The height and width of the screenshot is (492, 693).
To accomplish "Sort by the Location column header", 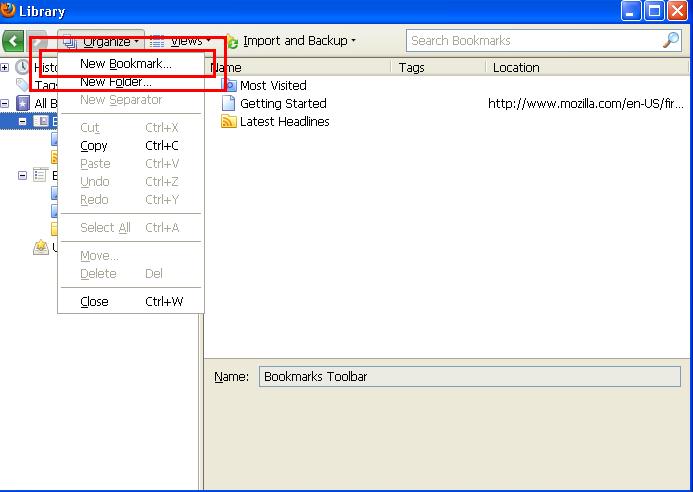I will (x=516, y=68).
